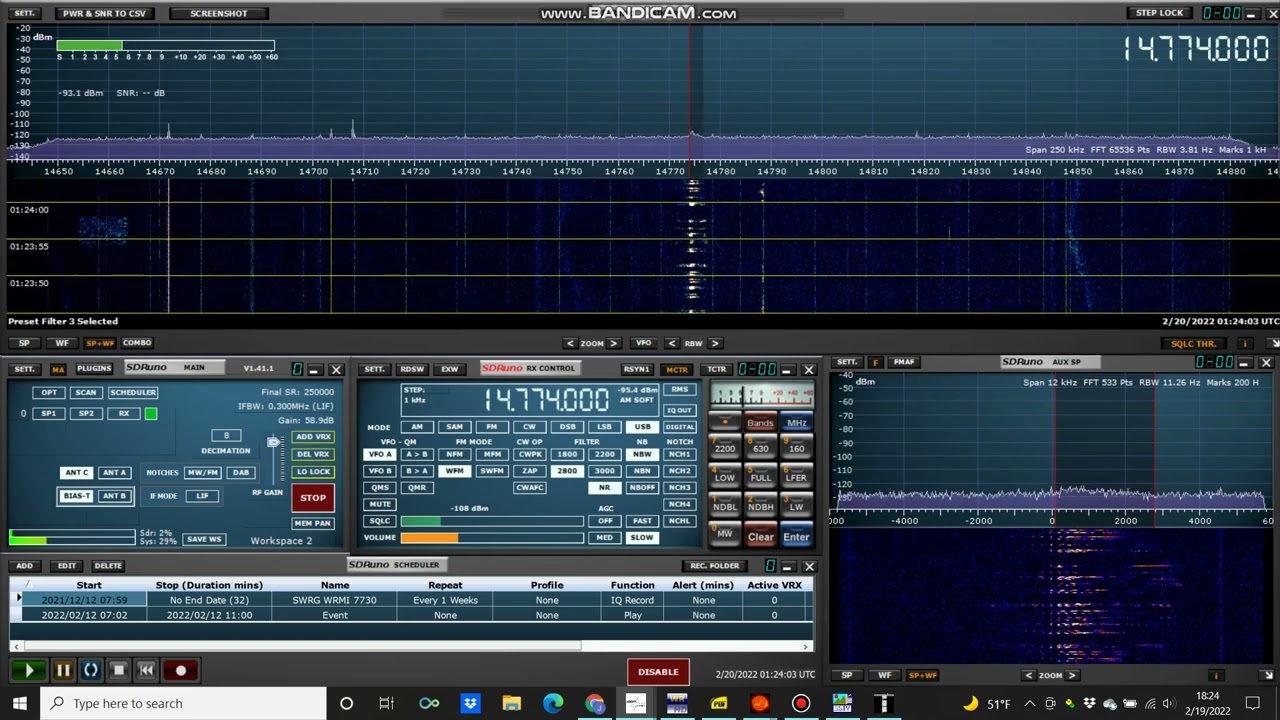Image resolution: width=1280 pixels, height=720 pixels.
Task: Switch to VFO B
Action: pos(380,471)
